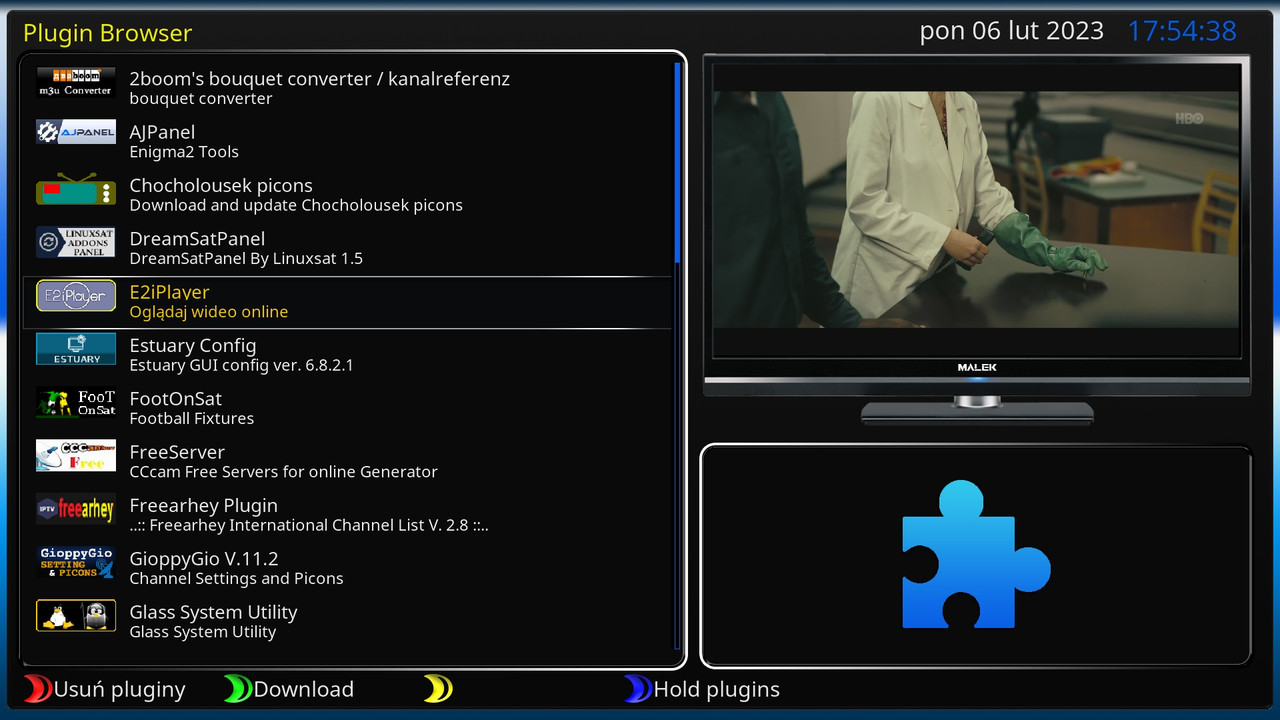Click the plugin list scrollbar
1280x720 pixels.
click(x=677, y=357)
